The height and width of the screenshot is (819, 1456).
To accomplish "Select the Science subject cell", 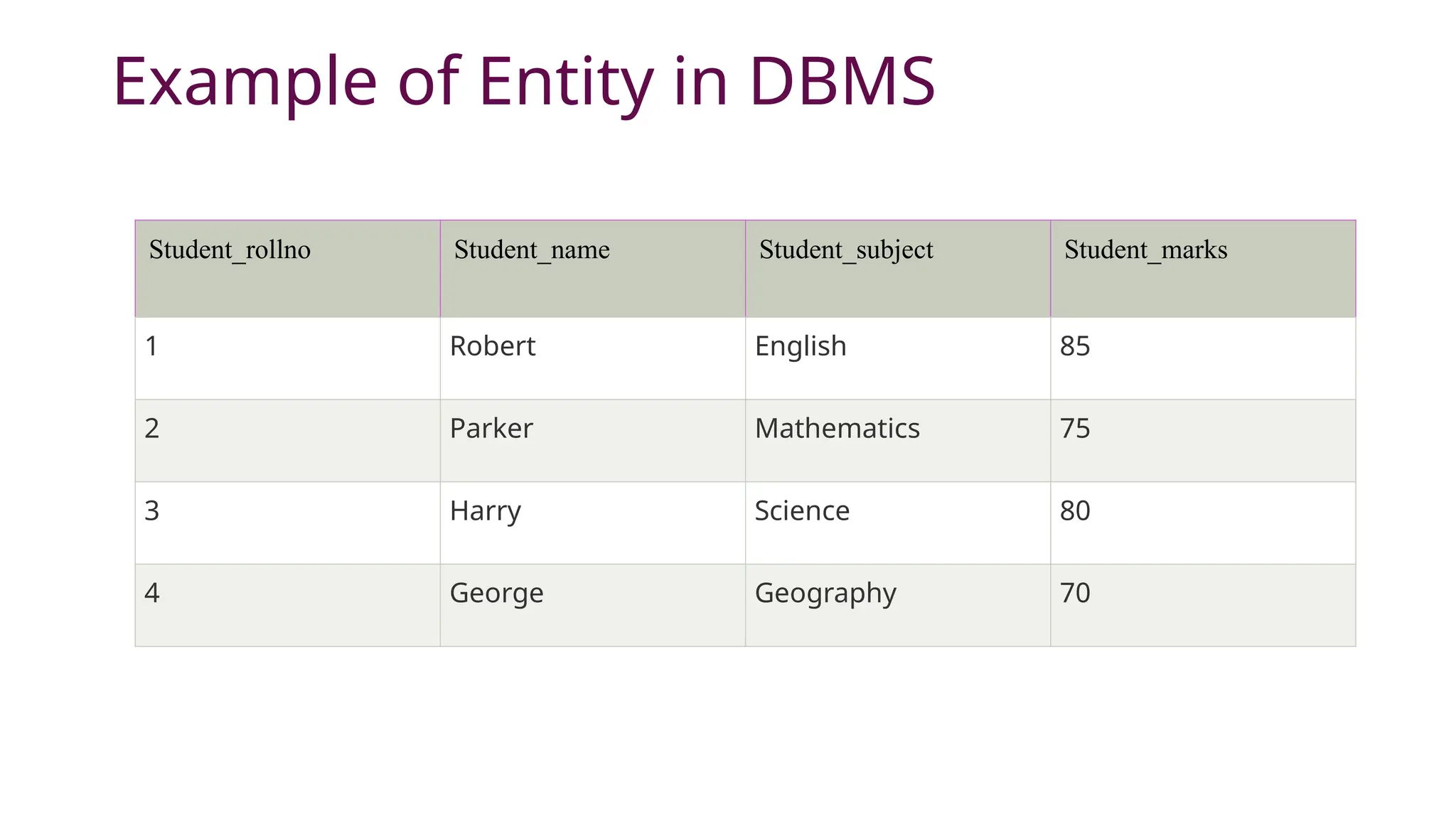I will click(x=897, y=523).
